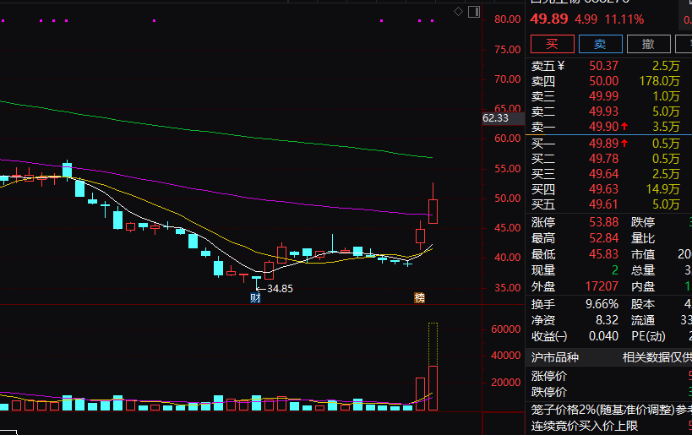Click the blue 卖 sell button
This screenshot has width=693, height=436.
coord(599,44)
